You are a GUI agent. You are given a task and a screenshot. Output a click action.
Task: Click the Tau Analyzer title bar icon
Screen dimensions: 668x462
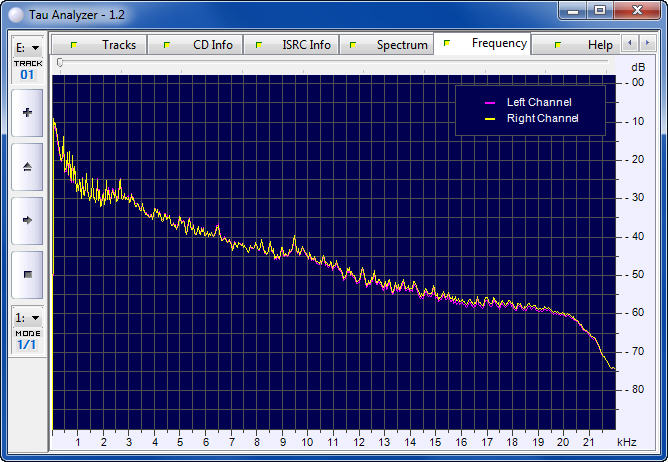coord(16,11)
